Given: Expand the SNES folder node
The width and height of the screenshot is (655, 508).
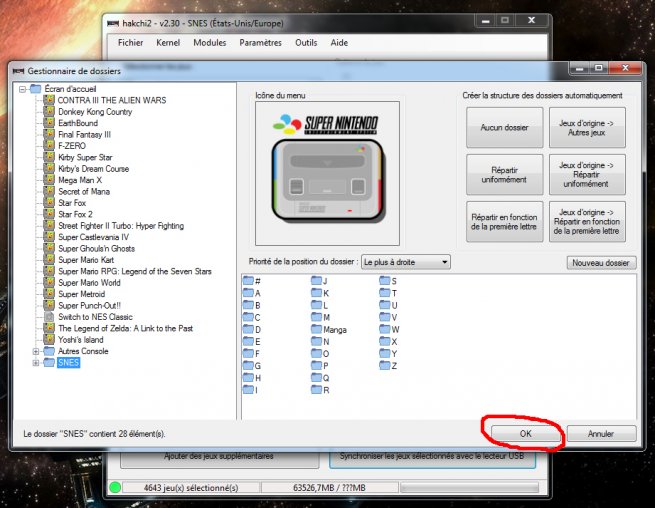Looking at the screenshot, I should 36,363.
